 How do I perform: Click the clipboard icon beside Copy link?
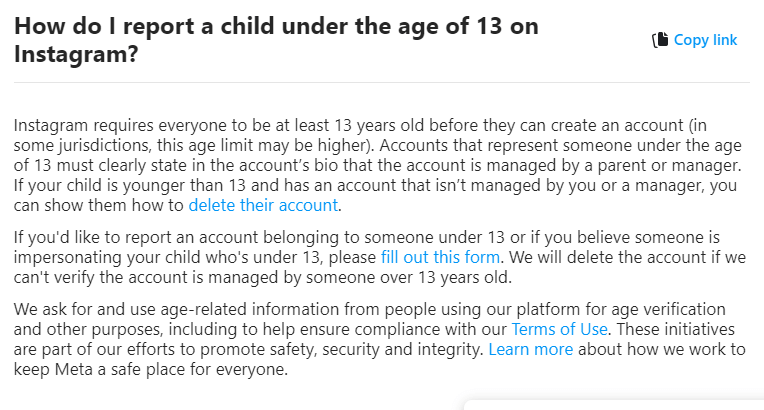tap(660, 40)
